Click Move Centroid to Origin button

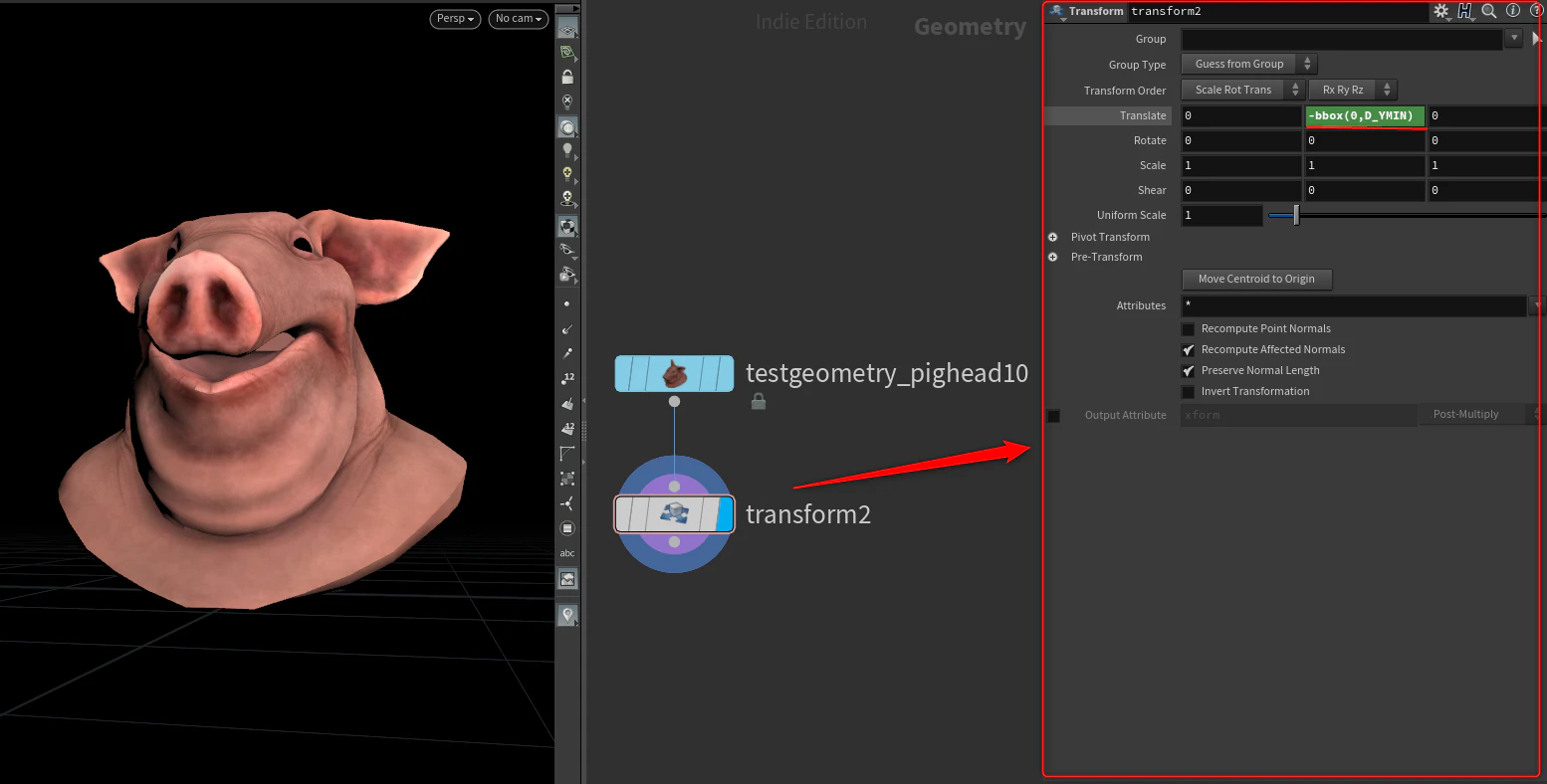[1256, 280]
